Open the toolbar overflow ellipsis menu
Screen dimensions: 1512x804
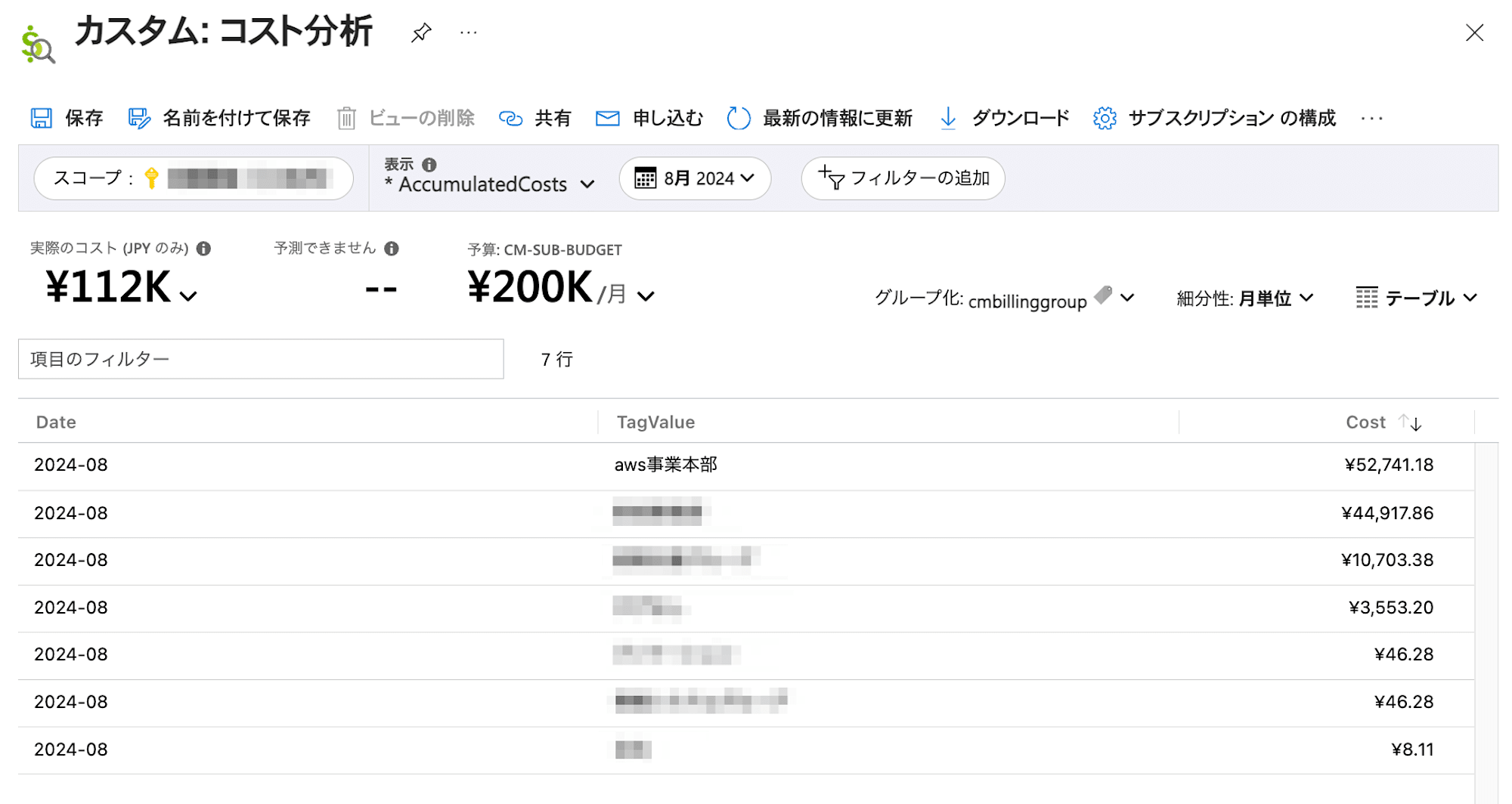point(1371,118)
